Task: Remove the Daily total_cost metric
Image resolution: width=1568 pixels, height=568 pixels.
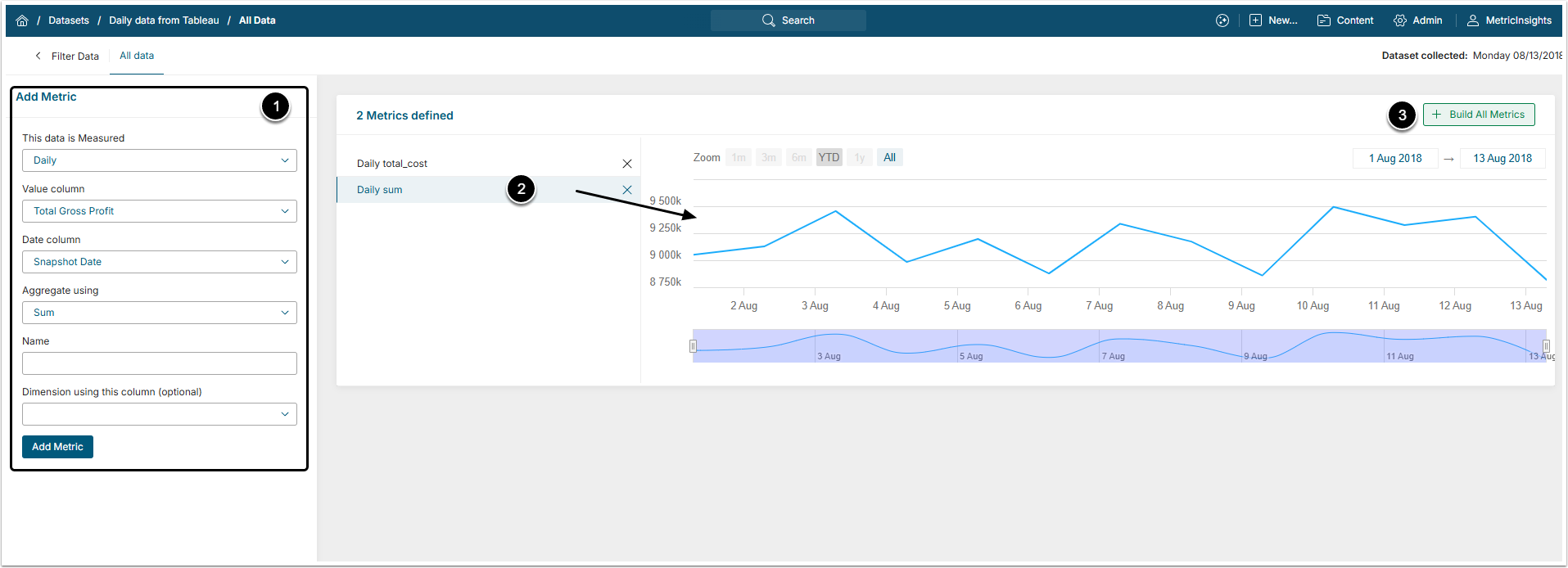Action: tap(627, 164)
